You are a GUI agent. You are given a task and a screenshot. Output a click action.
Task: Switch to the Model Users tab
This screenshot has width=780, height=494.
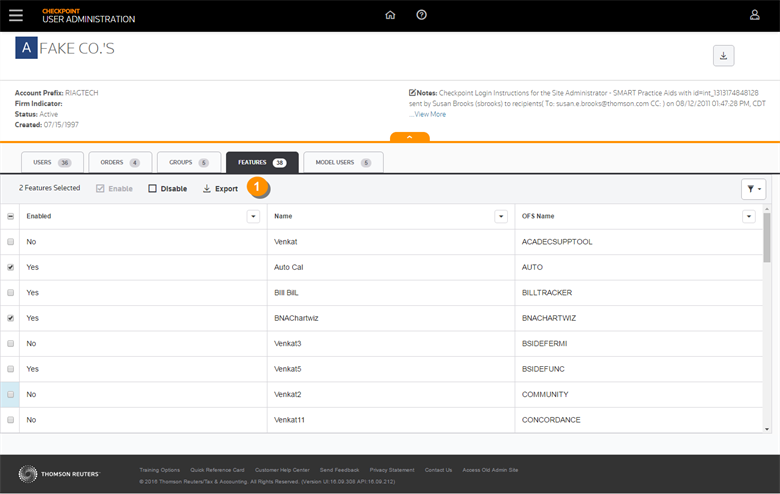(x=343, y=162)
